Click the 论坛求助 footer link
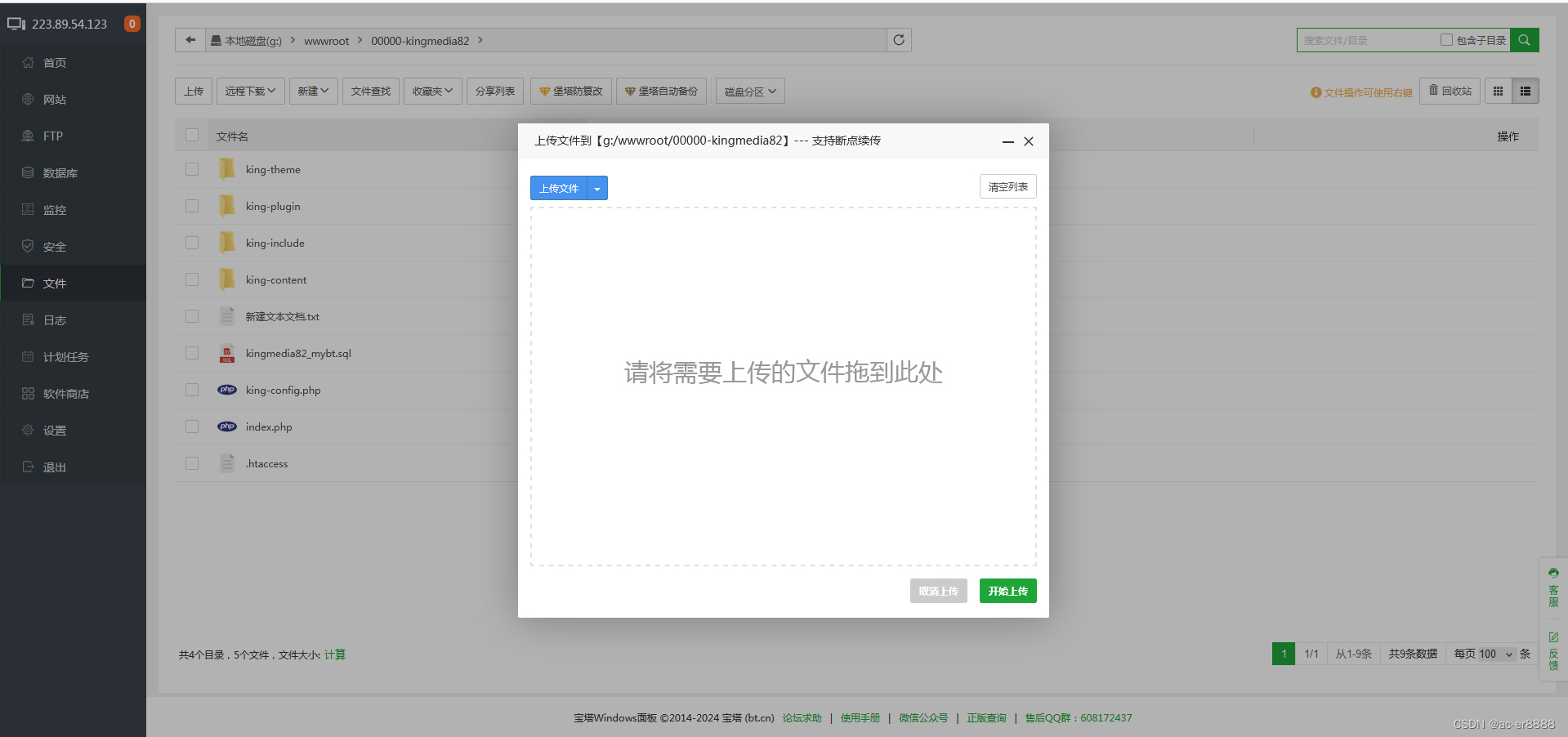 (x=802, y=718)
